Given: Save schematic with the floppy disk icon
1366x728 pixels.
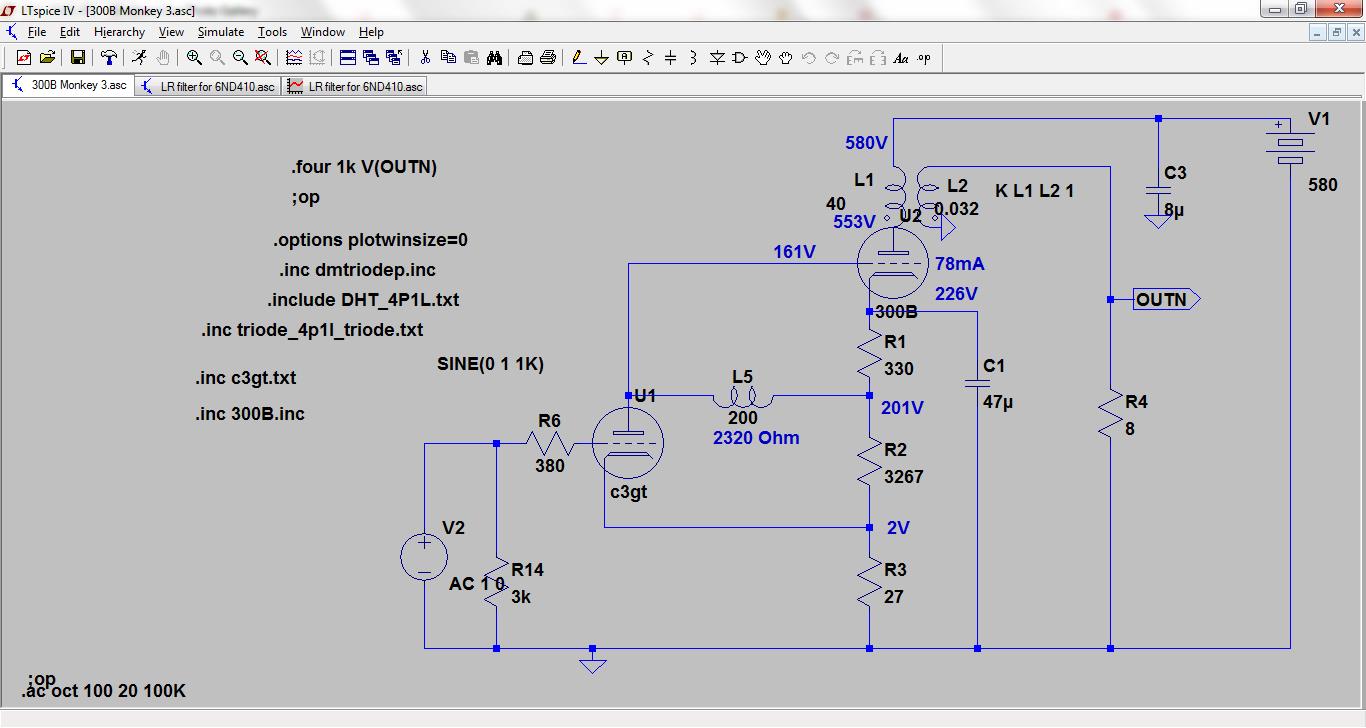Looking at the screenshot, I should [78, 58].
